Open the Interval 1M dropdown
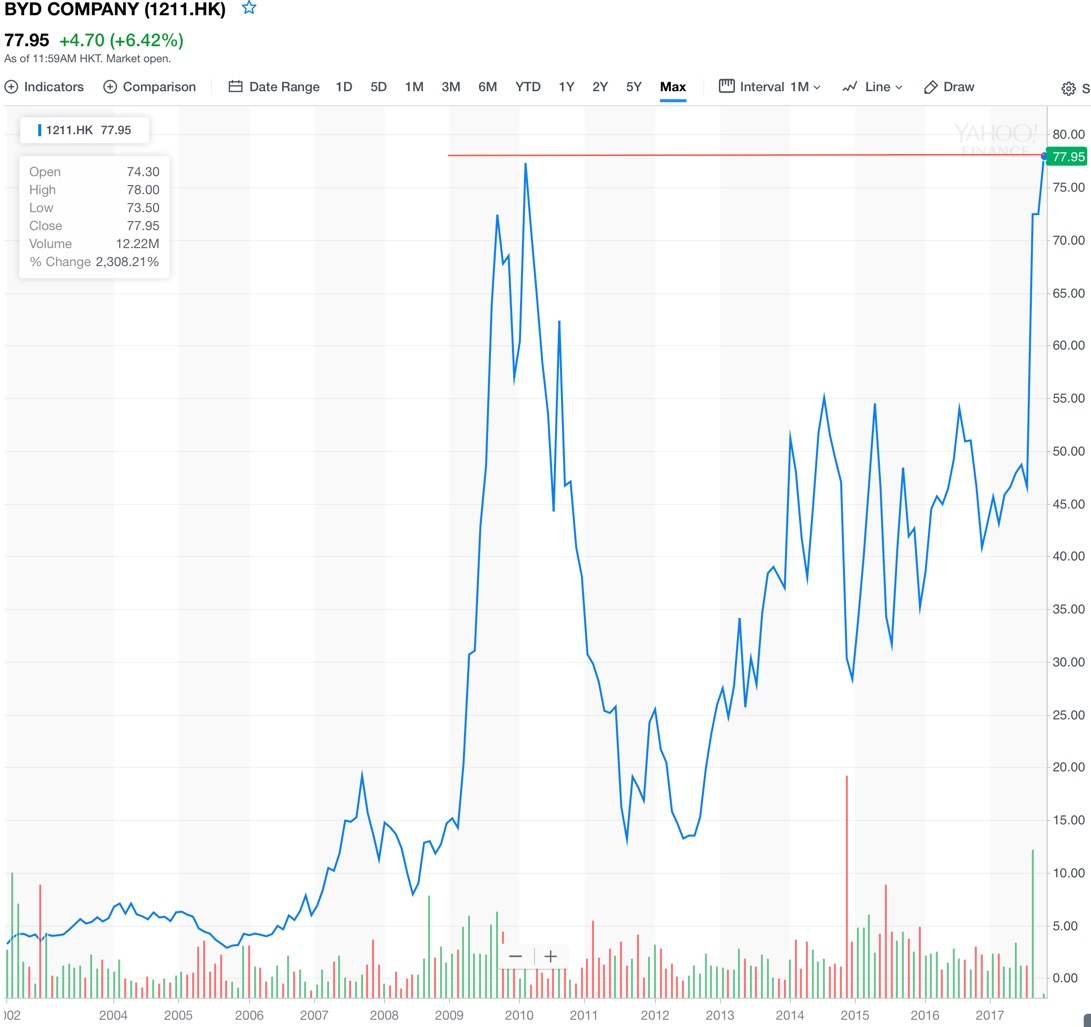1091x1027 pixels. (x=770, y=87)
